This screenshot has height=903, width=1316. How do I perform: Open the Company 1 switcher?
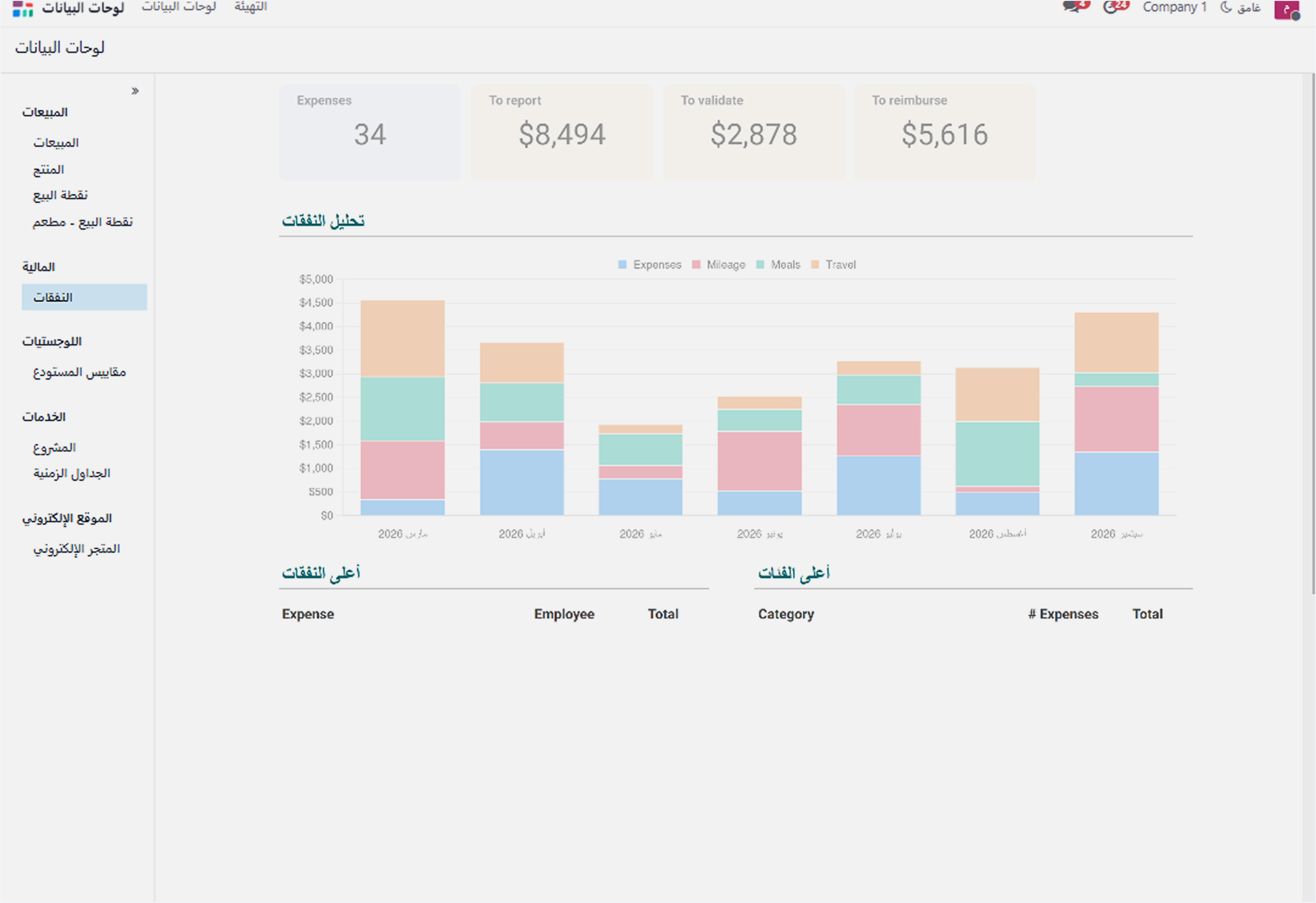point(1175,7)
